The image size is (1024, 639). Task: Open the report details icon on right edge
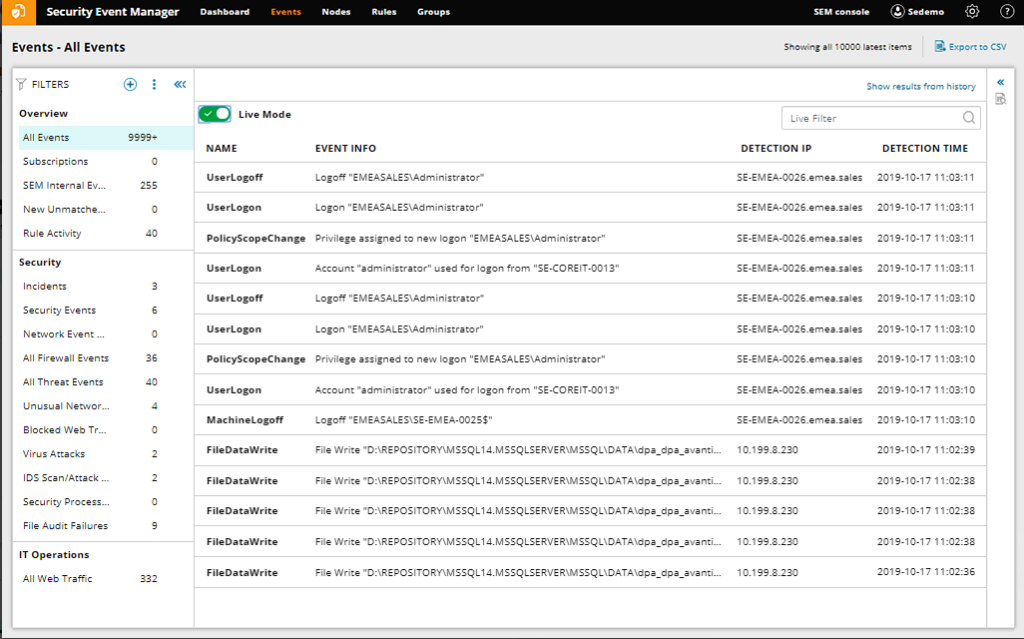coord(1000,98)
